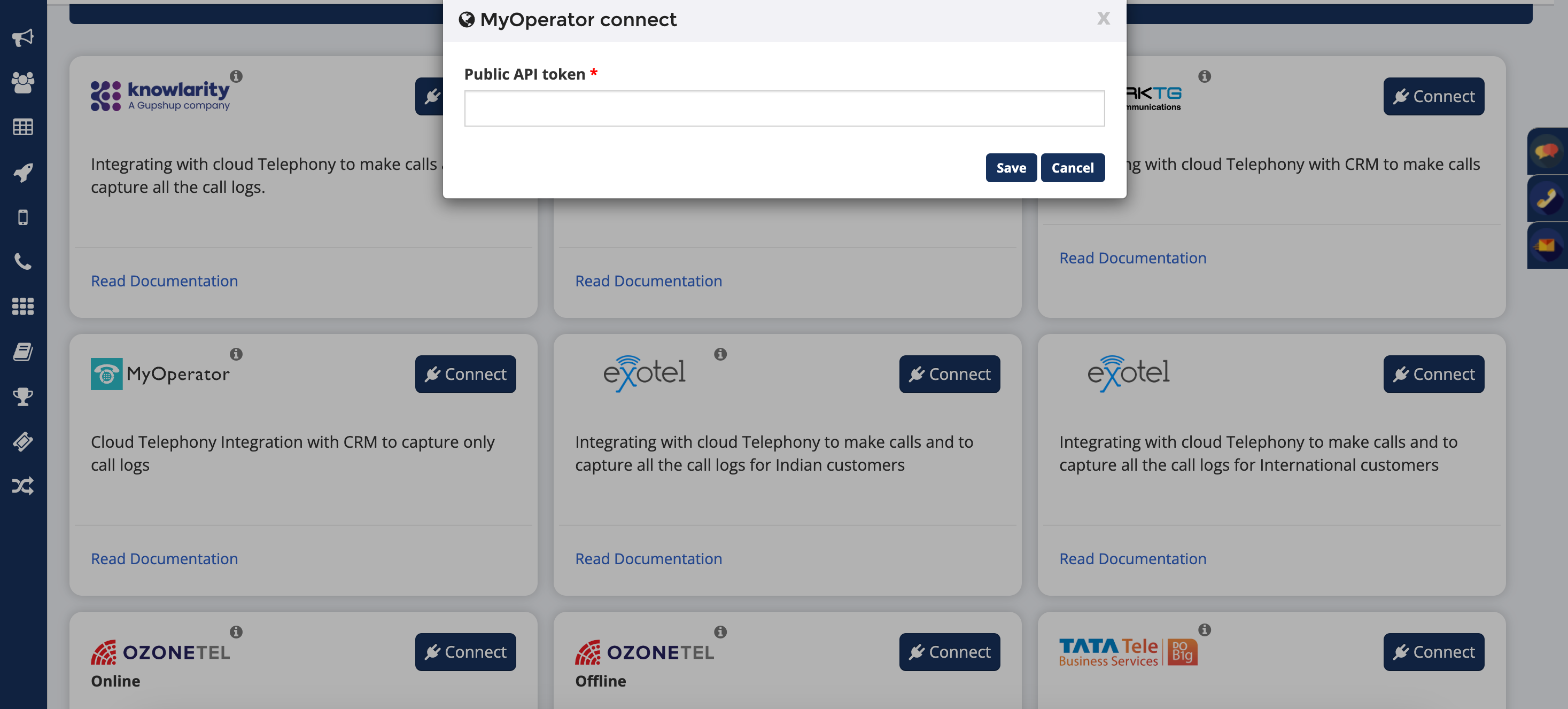Screen dimensions: 1568x709
Task: Open the megaphone announcements sidebar icon
Action: click(x=22, y=38)
